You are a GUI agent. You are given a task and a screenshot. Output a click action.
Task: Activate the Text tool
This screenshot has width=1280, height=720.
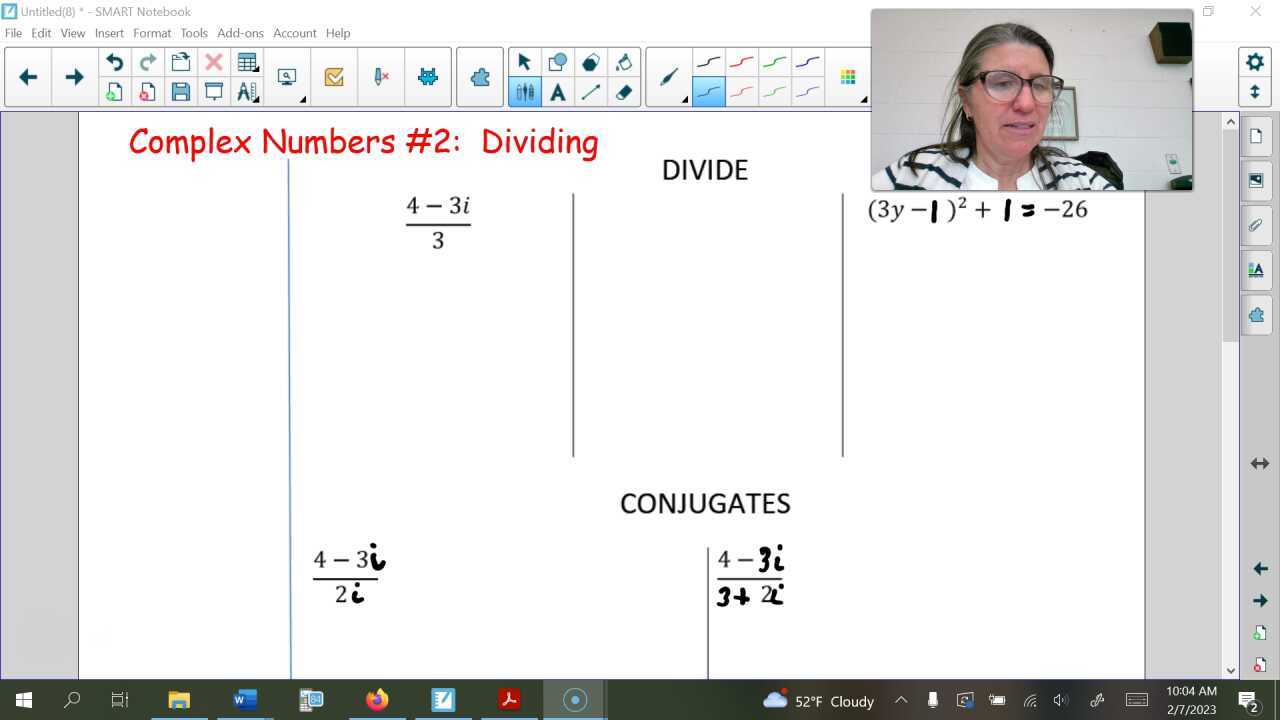point(557,92)
